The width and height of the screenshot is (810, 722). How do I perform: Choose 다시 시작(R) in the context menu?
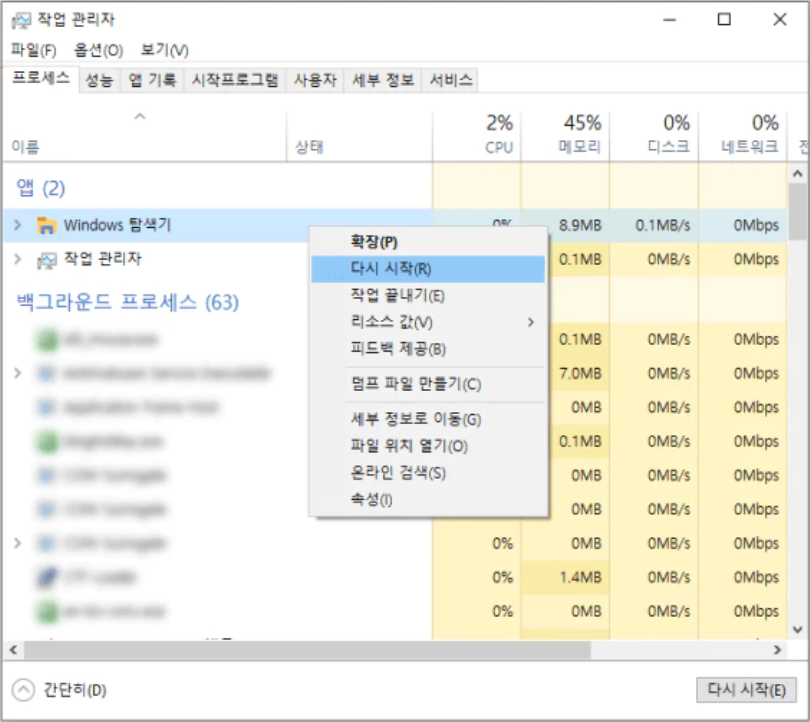tap(428, 269)
